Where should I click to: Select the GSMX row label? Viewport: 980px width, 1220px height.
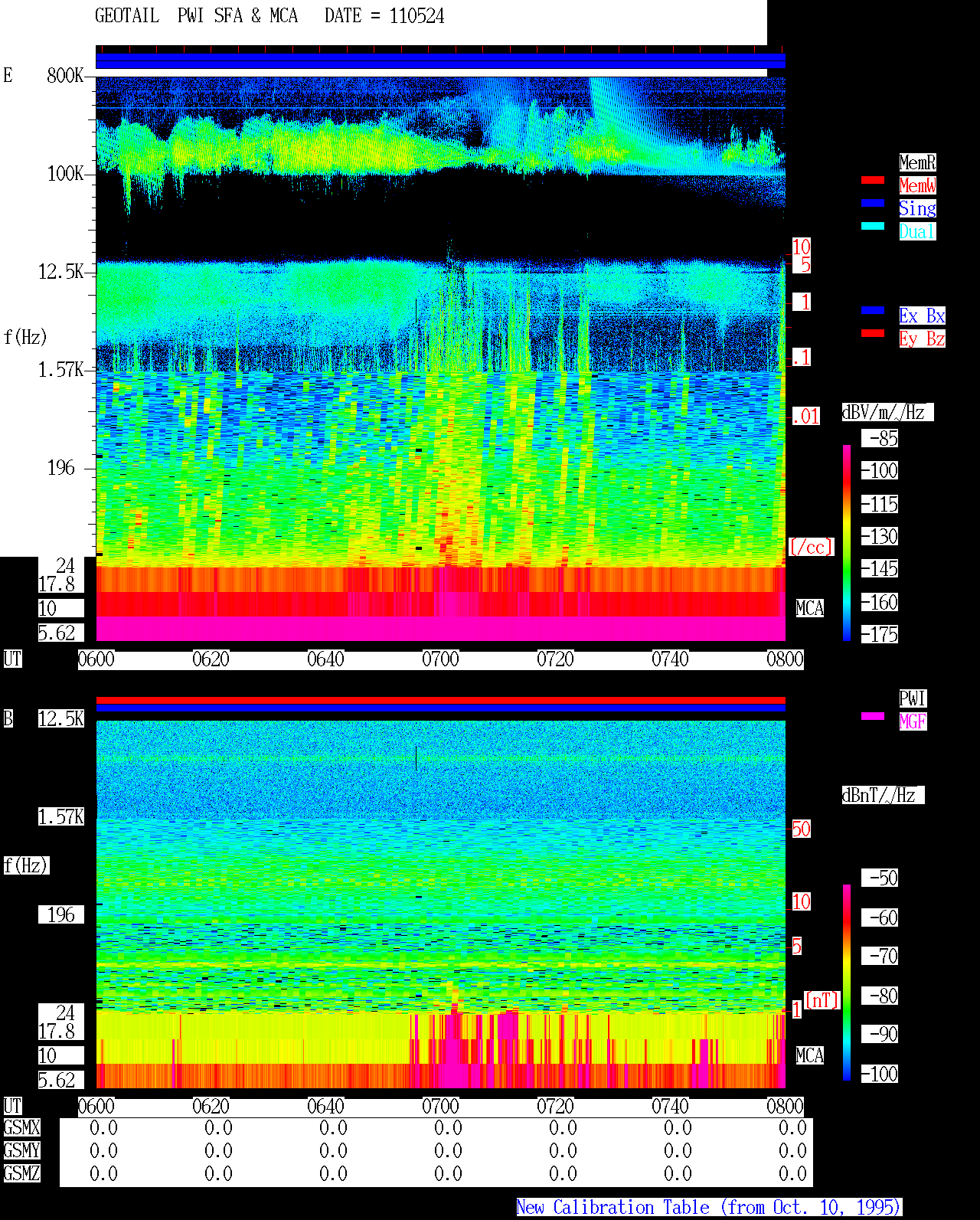click(21, 1127)
